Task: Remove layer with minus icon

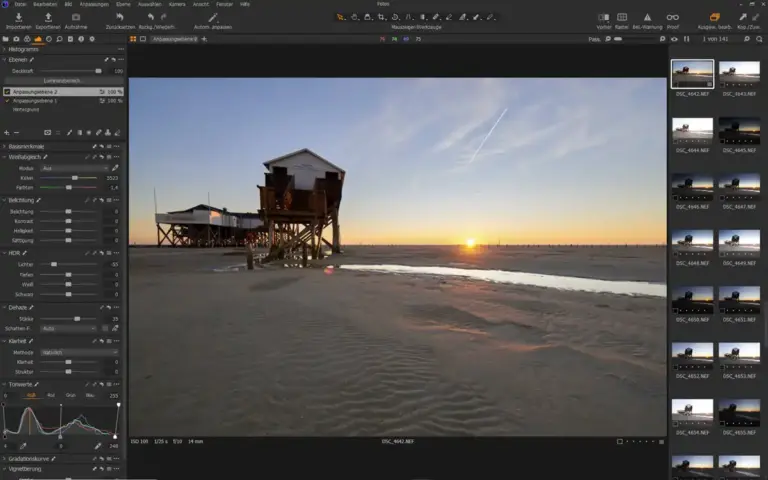Action: [16, 133]
